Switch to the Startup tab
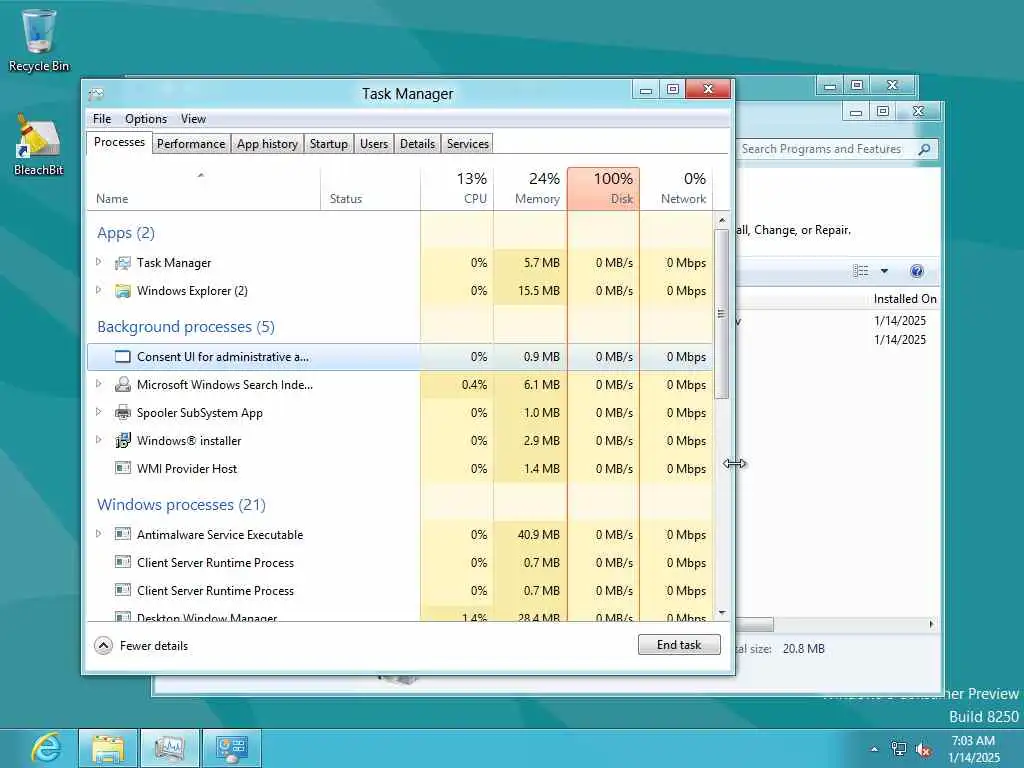Image resolution: width=1024 pixels, height=768 pixels. pos(328,144)
